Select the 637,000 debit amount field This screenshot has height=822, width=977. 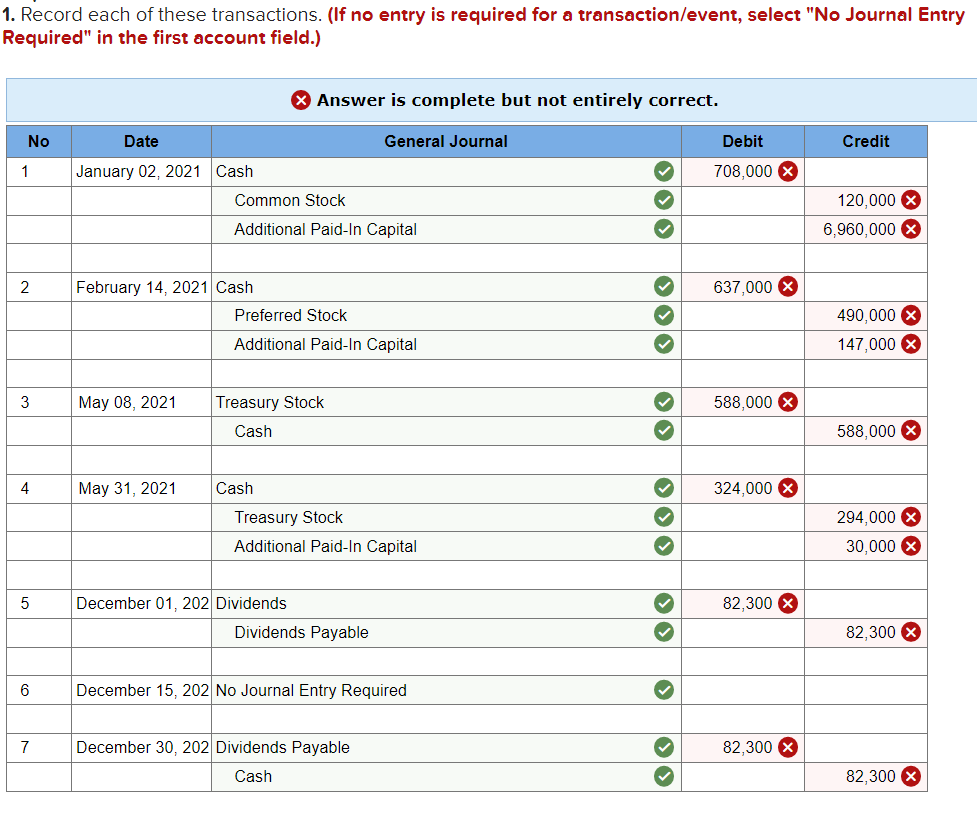740,287
